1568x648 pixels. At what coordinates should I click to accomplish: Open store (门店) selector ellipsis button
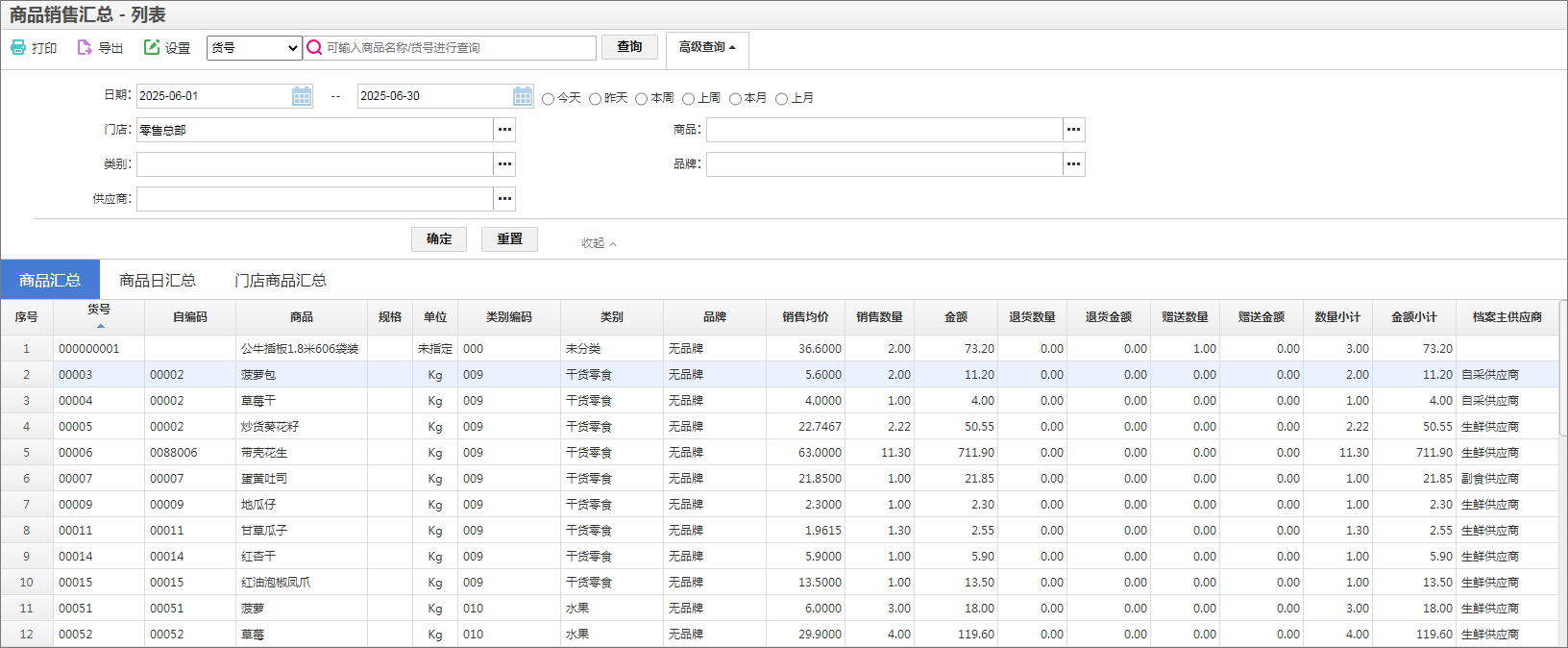point(504,130)
